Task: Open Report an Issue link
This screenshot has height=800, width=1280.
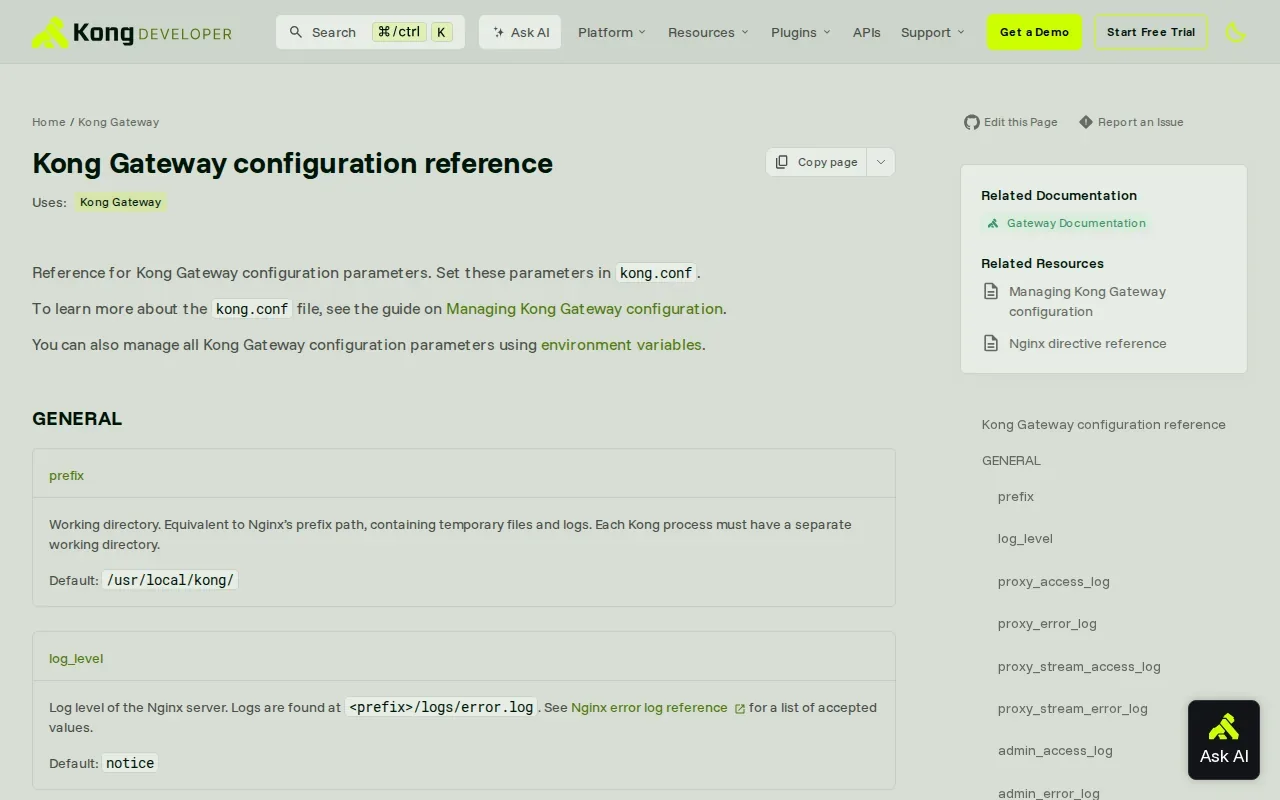Action: pyautogui.click(x=1140, y=122)
